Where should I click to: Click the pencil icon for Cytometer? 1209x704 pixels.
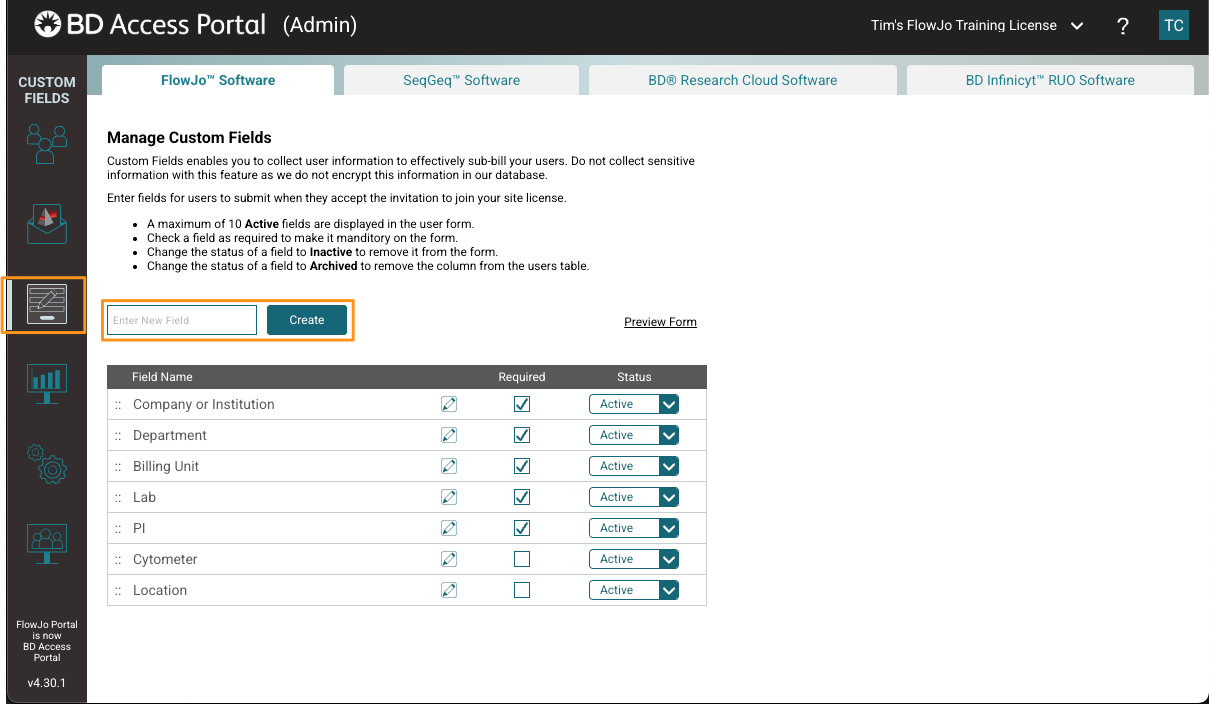[449, 559]
